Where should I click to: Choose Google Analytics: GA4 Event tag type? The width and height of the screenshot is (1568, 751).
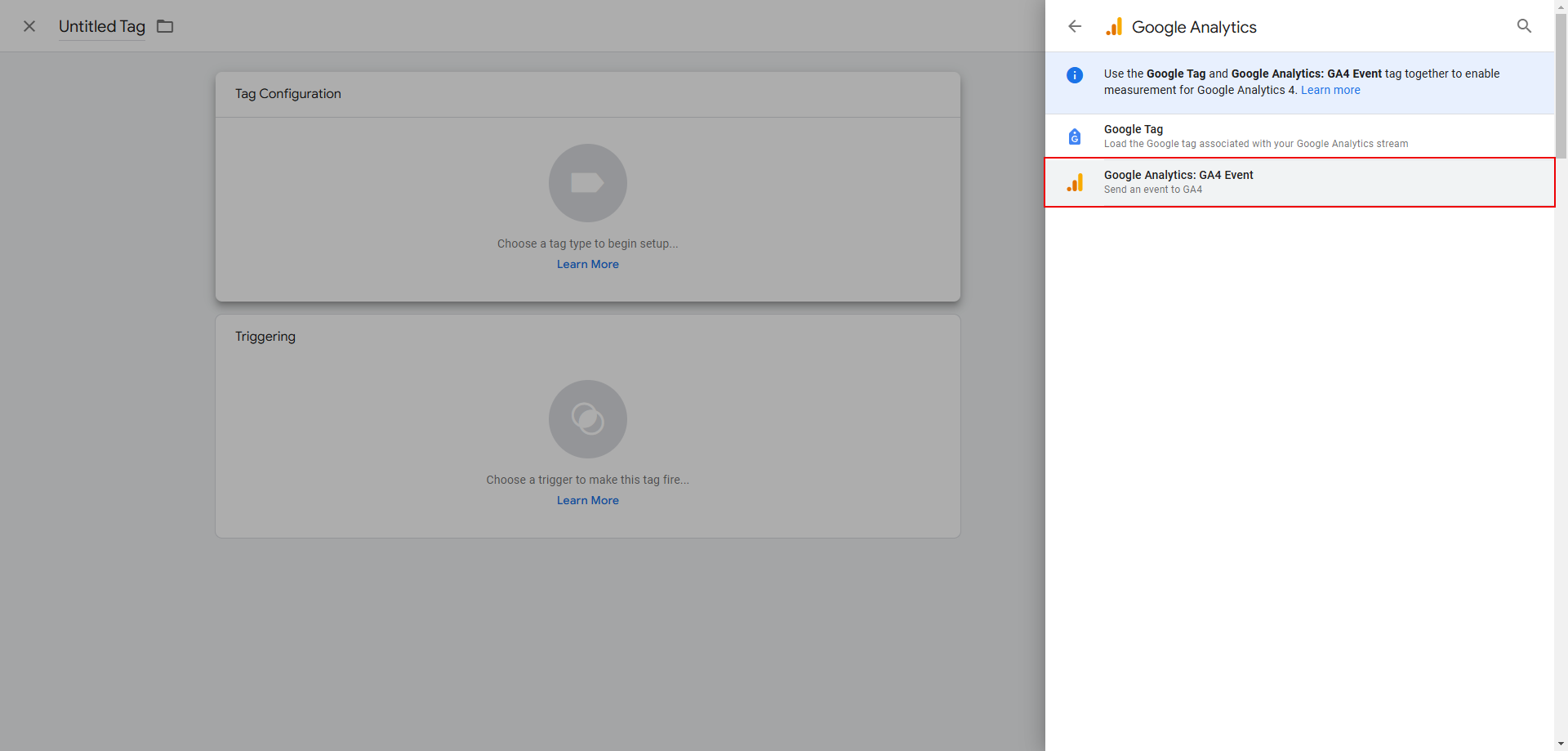click(x=1299, y=181)
